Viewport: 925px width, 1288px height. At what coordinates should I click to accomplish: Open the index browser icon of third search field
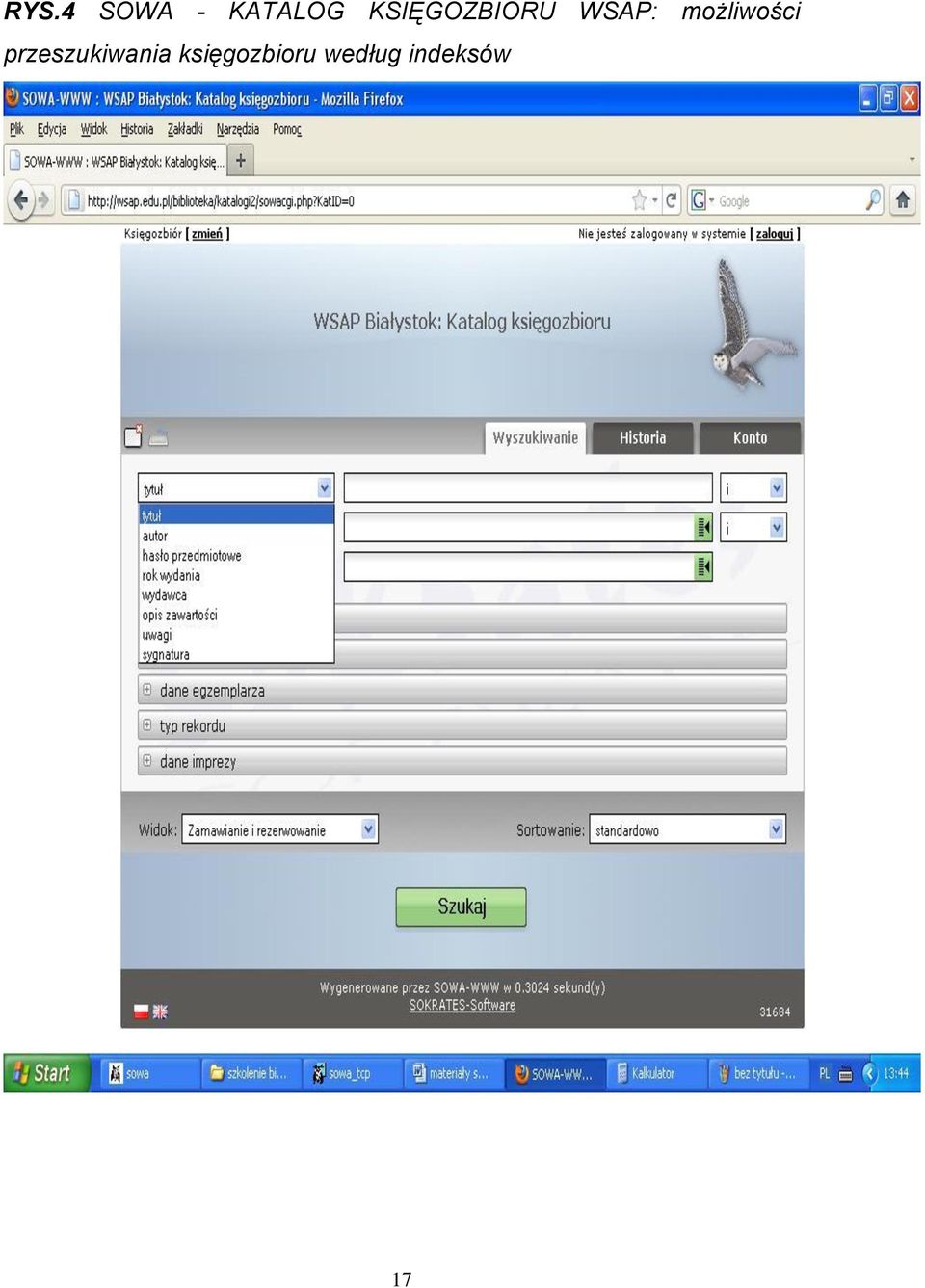703,566
